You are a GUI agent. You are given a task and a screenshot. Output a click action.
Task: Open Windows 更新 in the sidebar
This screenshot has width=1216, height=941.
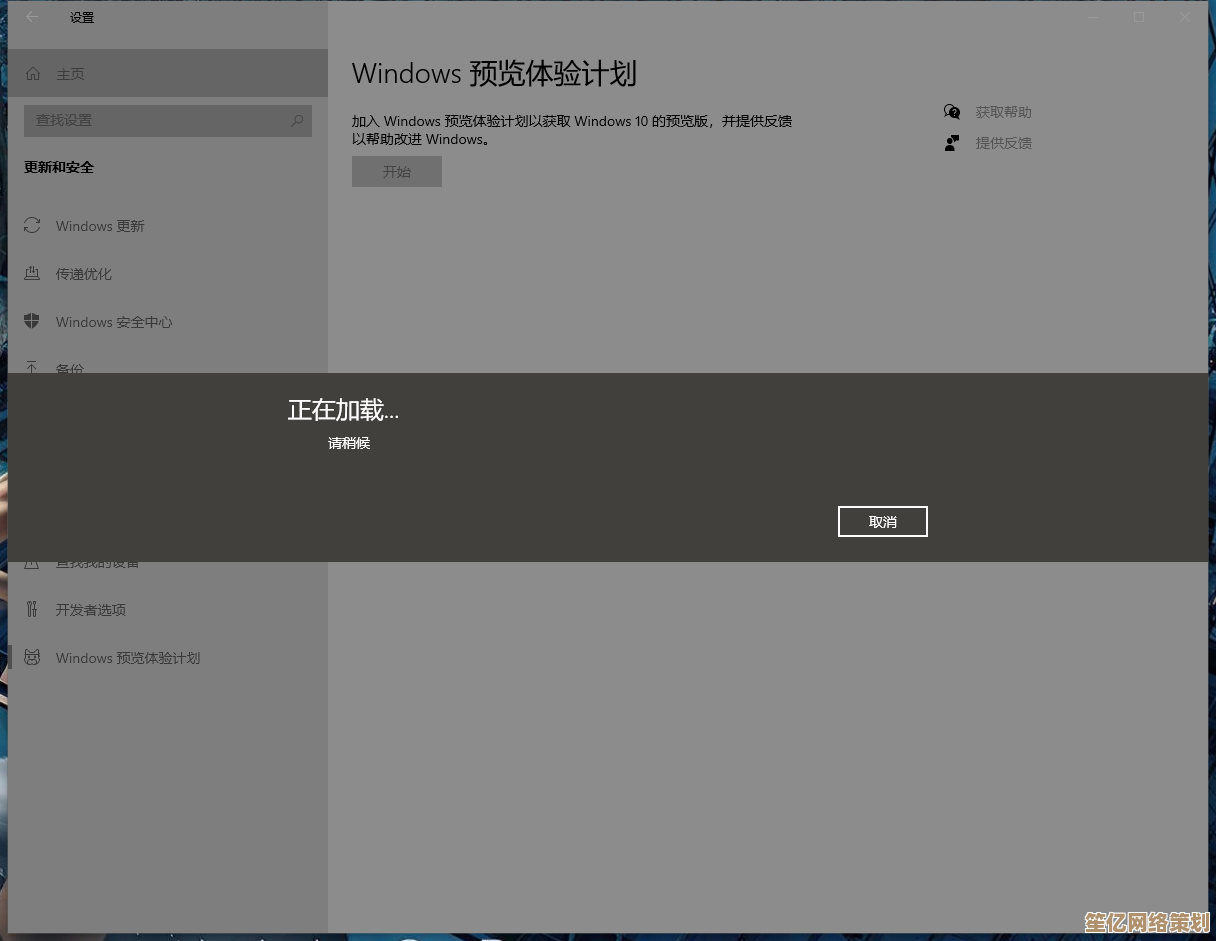click(x=99, y=226)
